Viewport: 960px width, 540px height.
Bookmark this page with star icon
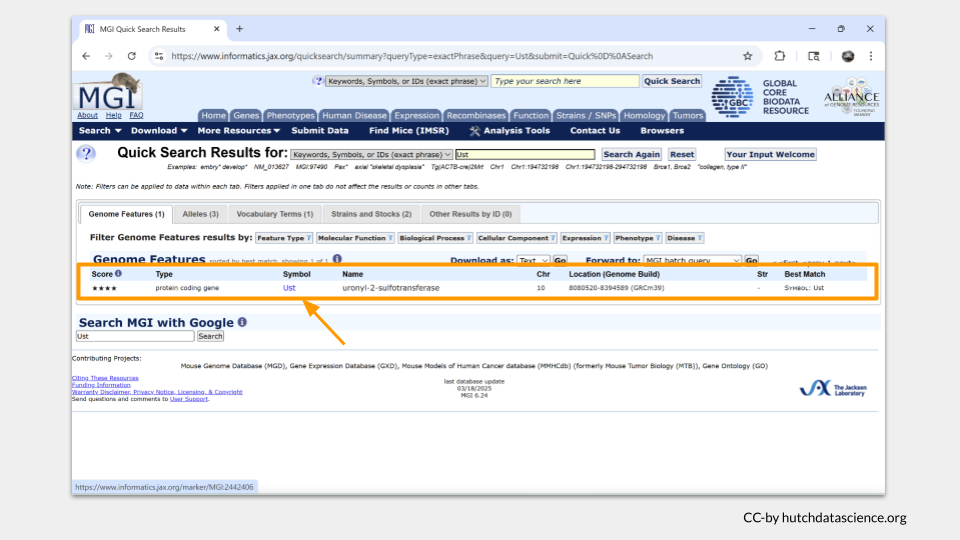pyautogui.click(x=748, y=56)
